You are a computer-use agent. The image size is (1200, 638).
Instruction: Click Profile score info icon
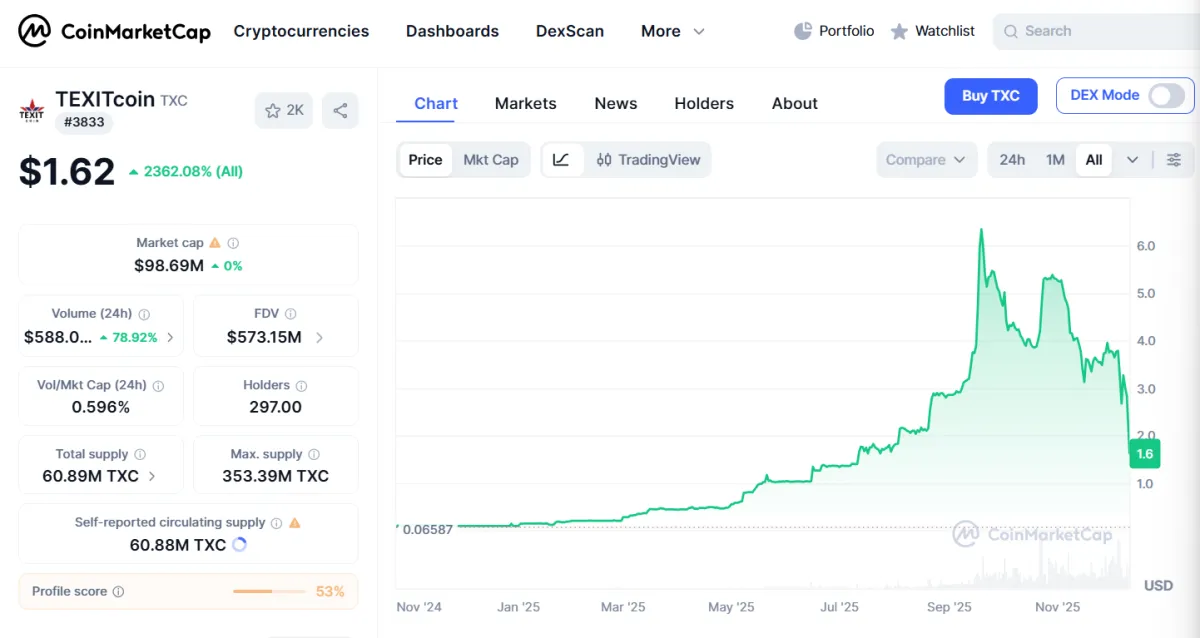point(118,592)
